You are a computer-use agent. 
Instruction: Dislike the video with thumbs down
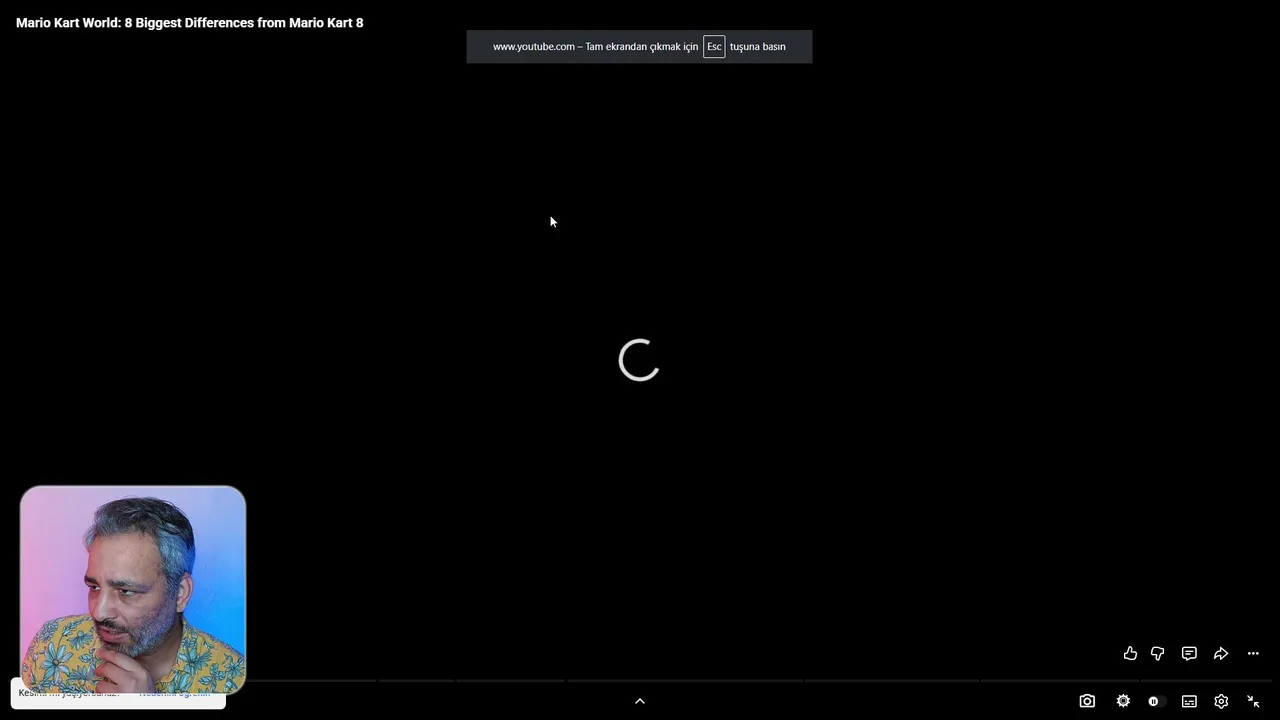1158,653
